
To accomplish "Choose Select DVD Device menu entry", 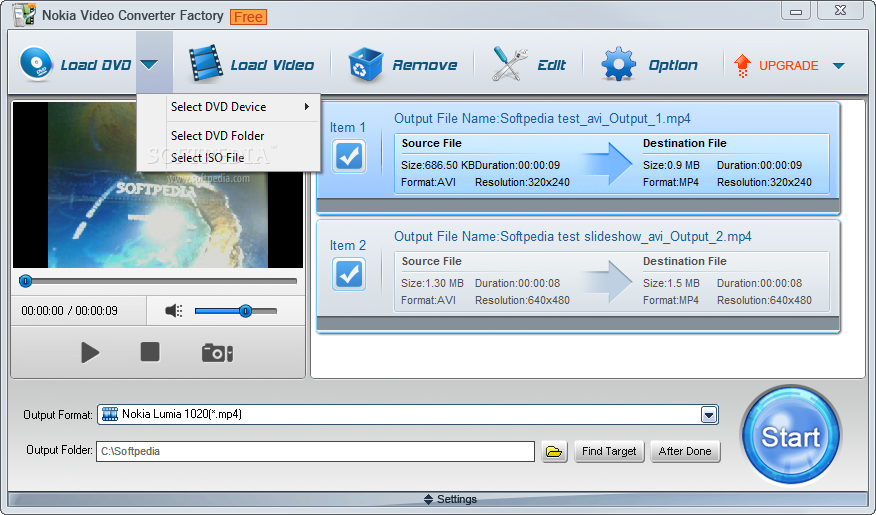I will 228,107.
